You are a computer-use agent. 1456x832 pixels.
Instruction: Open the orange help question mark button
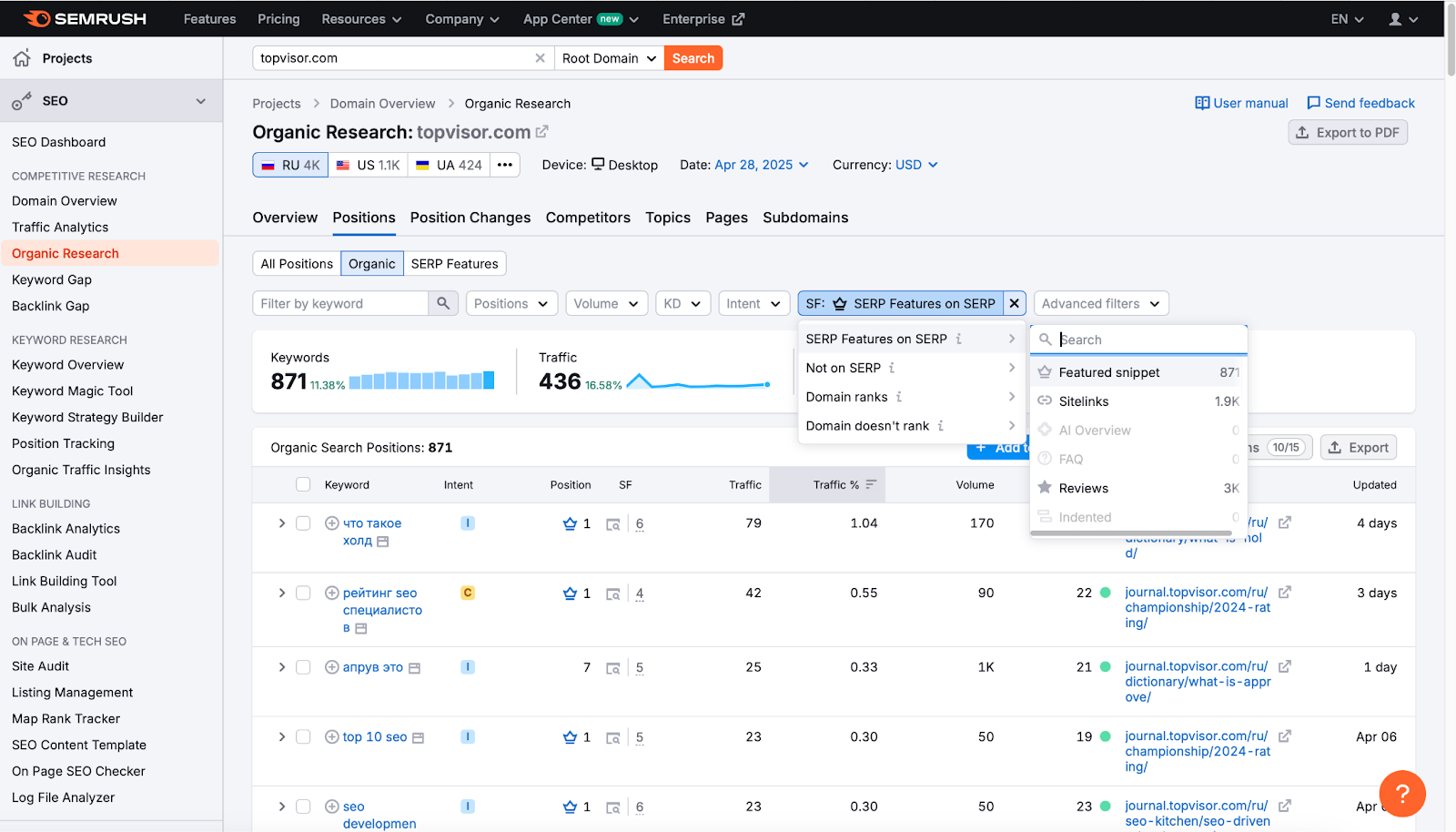tap(1401, 794)
